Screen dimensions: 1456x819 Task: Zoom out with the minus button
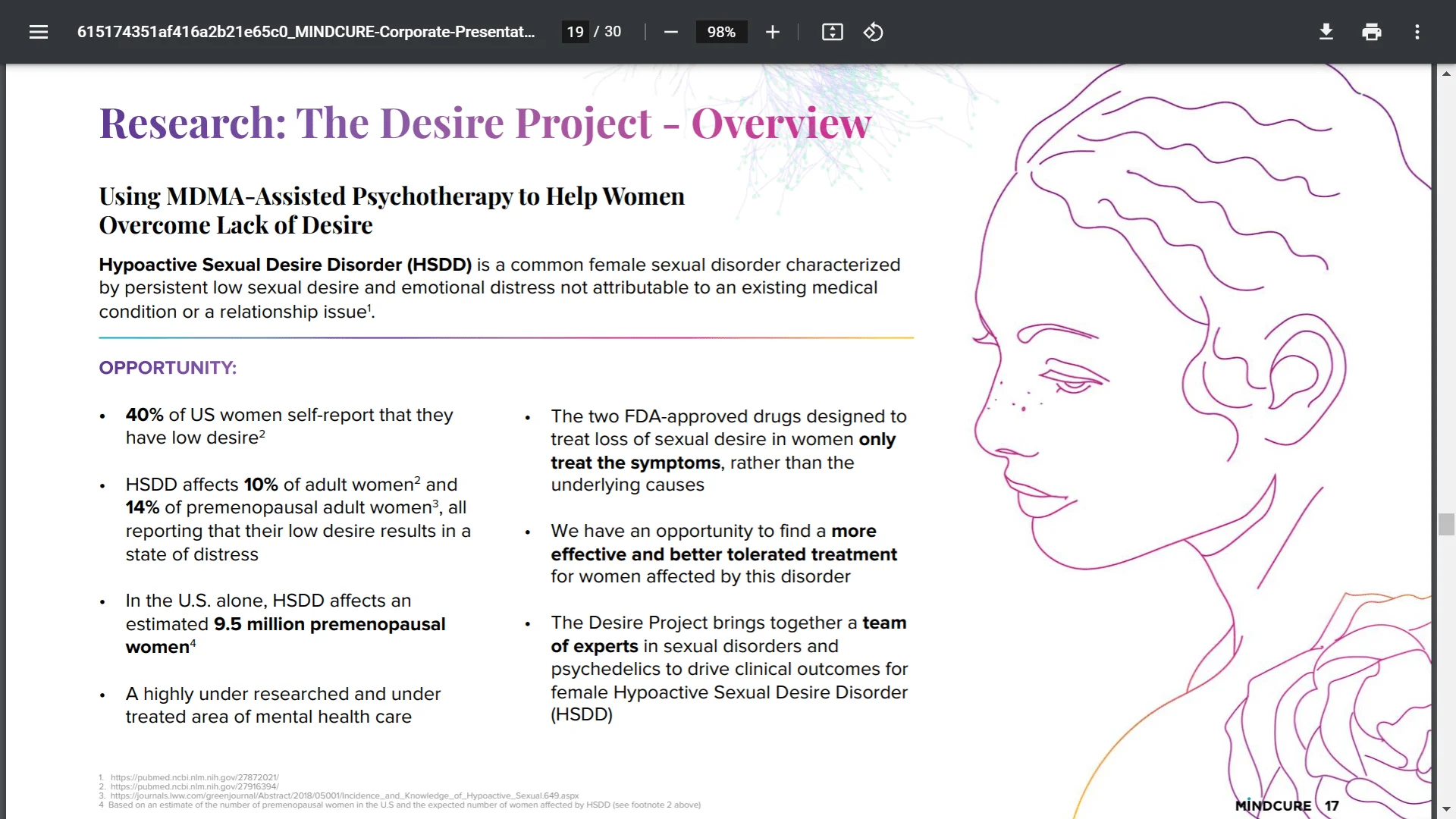coord(671,32)
